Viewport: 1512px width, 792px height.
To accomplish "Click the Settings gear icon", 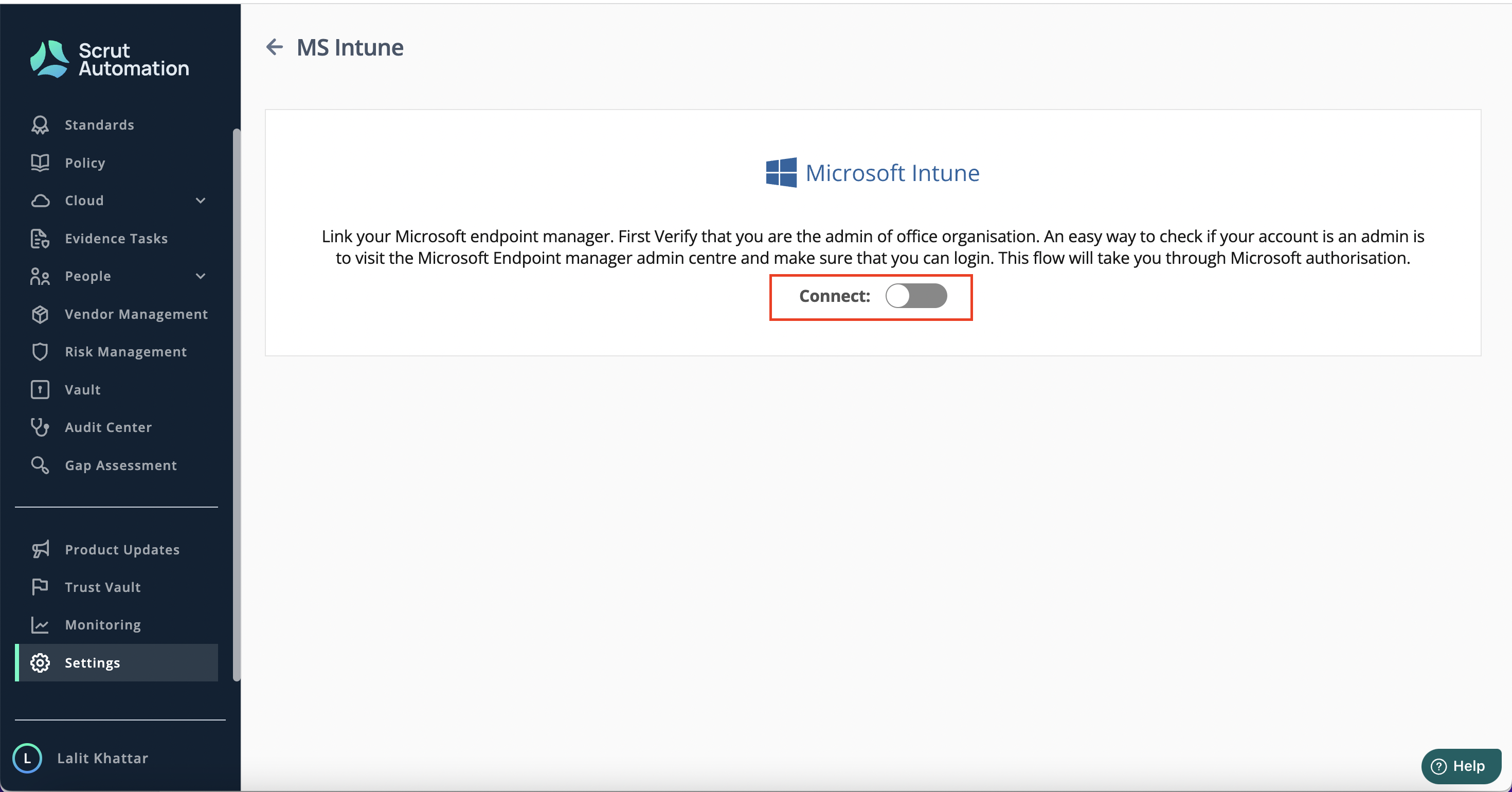I will 40,662.
